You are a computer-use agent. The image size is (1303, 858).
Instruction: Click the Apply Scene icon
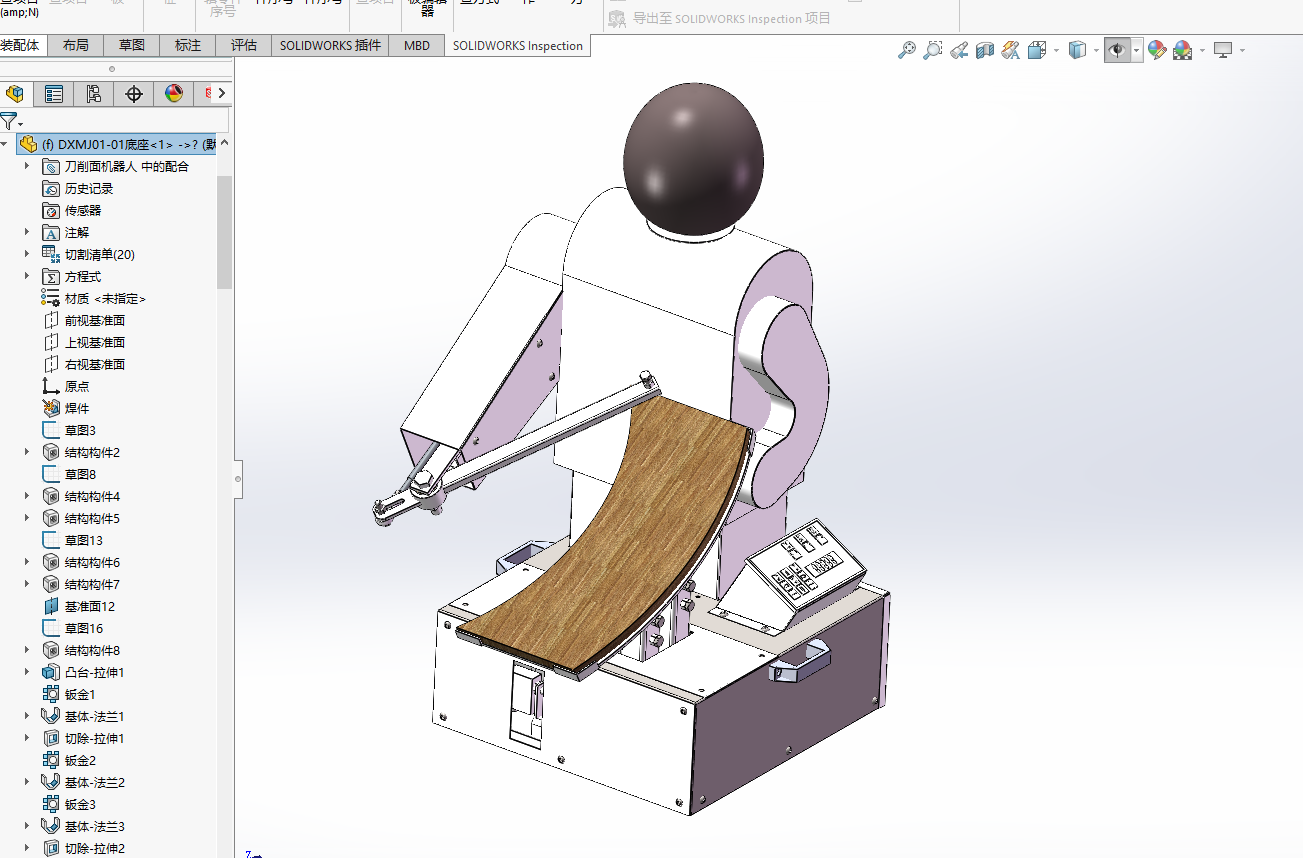pyautogui.click(x=1183, y=50)
